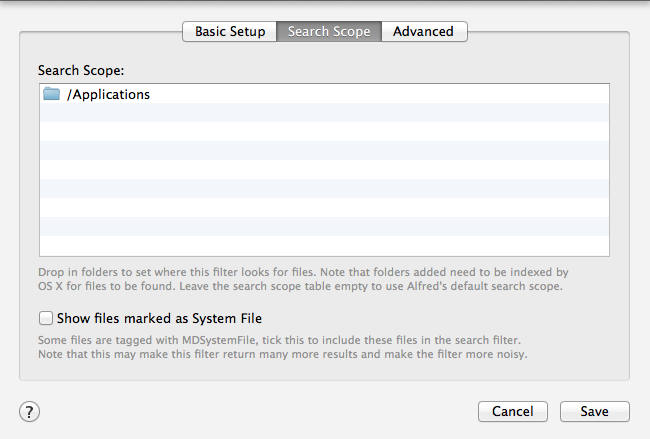
Task: Enable Show files marked as System File checkbox
Action: click(x=46, y=318)
